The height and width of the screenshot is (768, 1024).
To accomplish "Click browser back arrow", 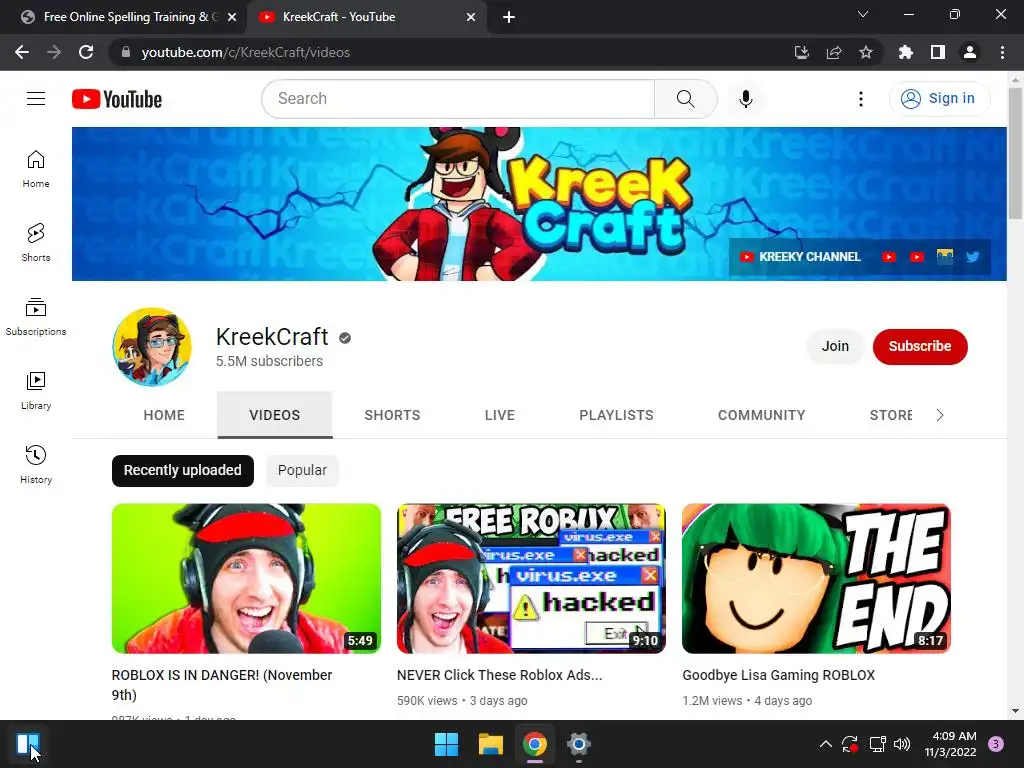I will (x=22, y=52).
